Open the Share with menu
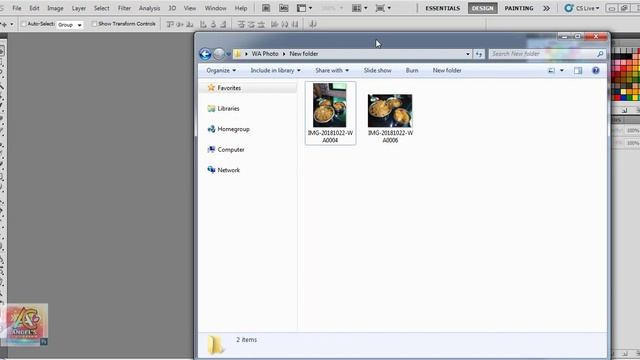640x360 pixels. [x=332, y=71]
